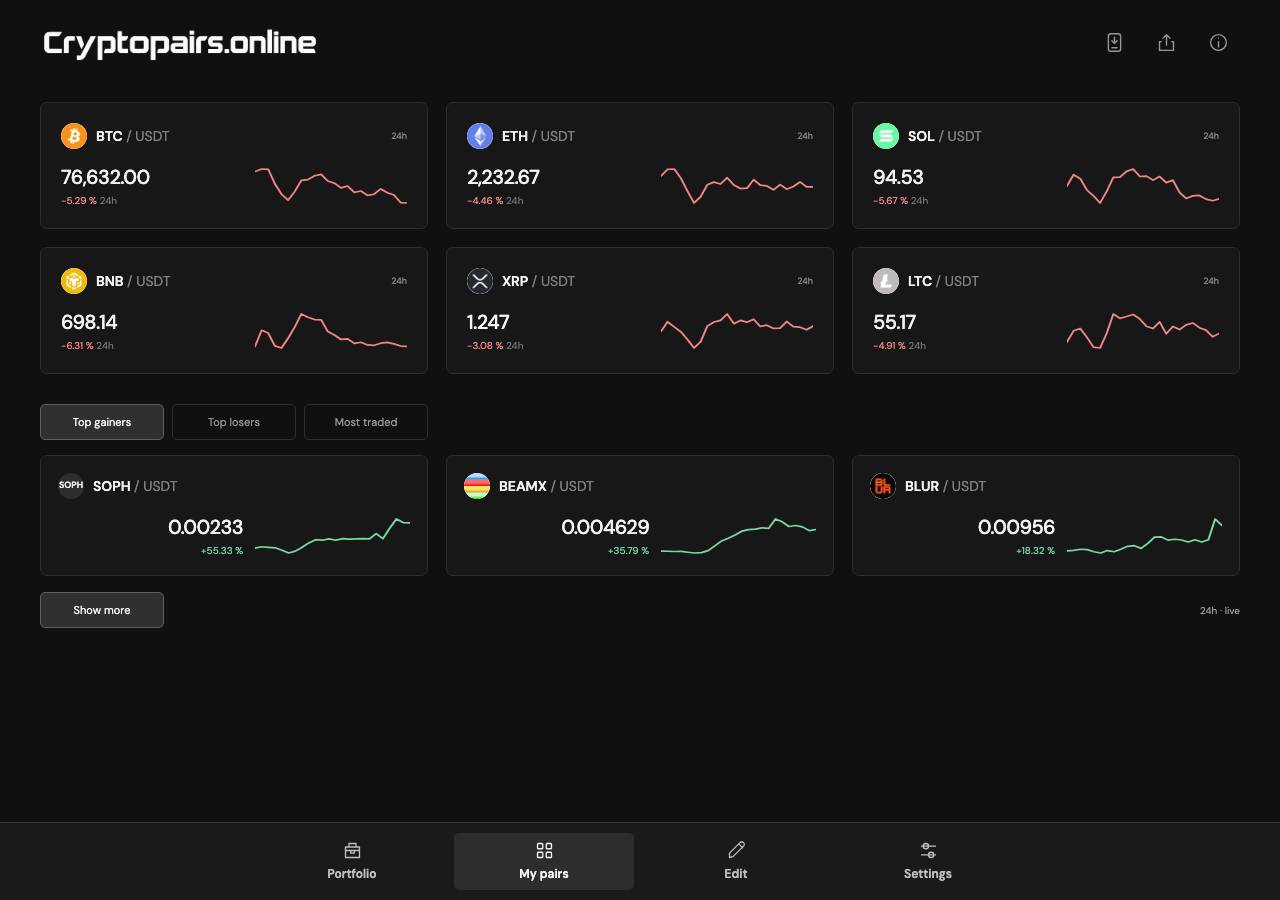Screen dimensions: 1280x900
Task: Click the BTC price chart sparkline
Action: [331, 185]
